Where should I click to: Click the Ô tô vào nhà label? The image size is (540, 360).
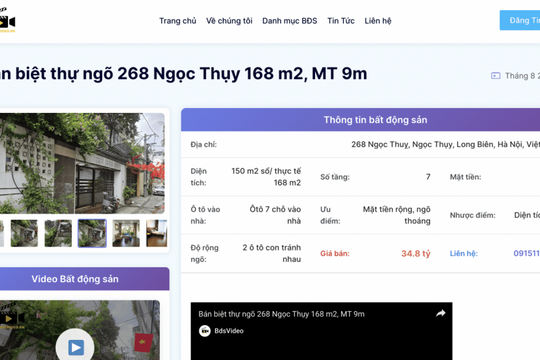pos(205,215)
